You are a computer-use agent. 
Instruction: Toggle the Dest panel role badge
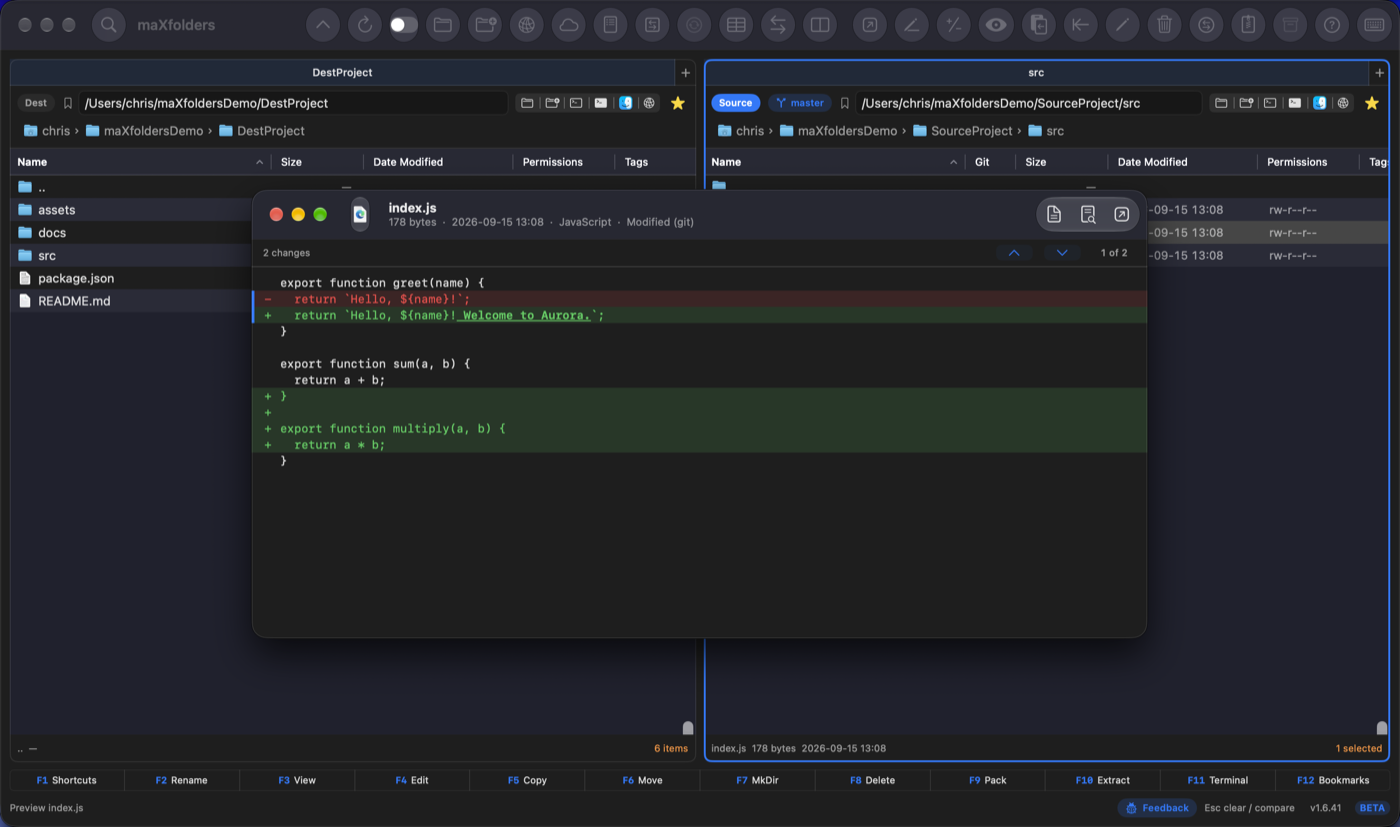click(x=35, y=103)
